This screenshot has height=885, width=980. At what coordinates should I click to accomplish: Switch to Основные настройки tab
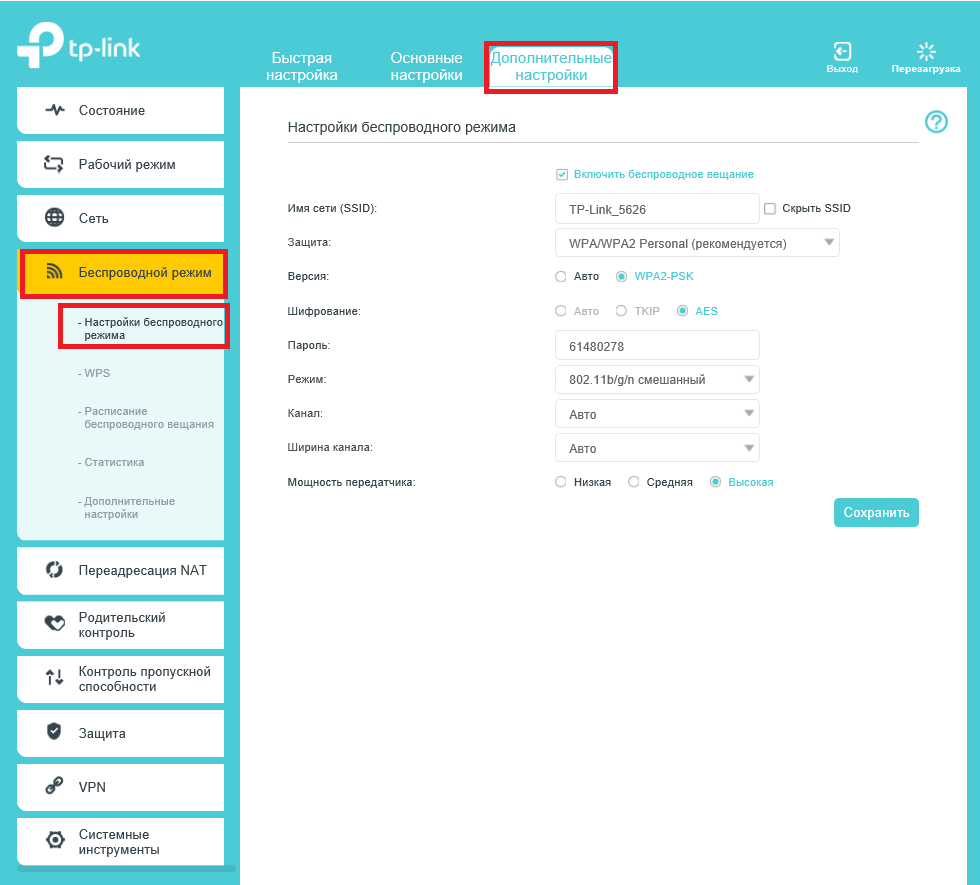pos(426,66)
